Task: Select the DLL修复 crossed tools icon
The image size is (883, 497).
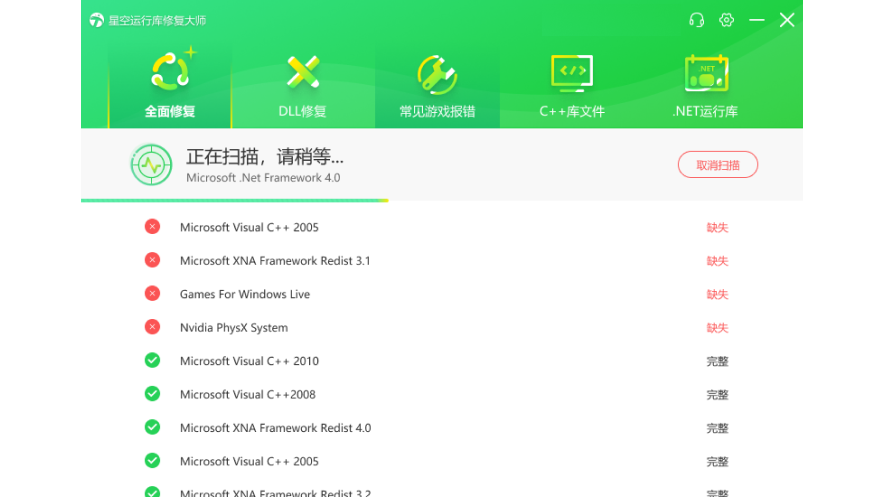Action: 303,72
